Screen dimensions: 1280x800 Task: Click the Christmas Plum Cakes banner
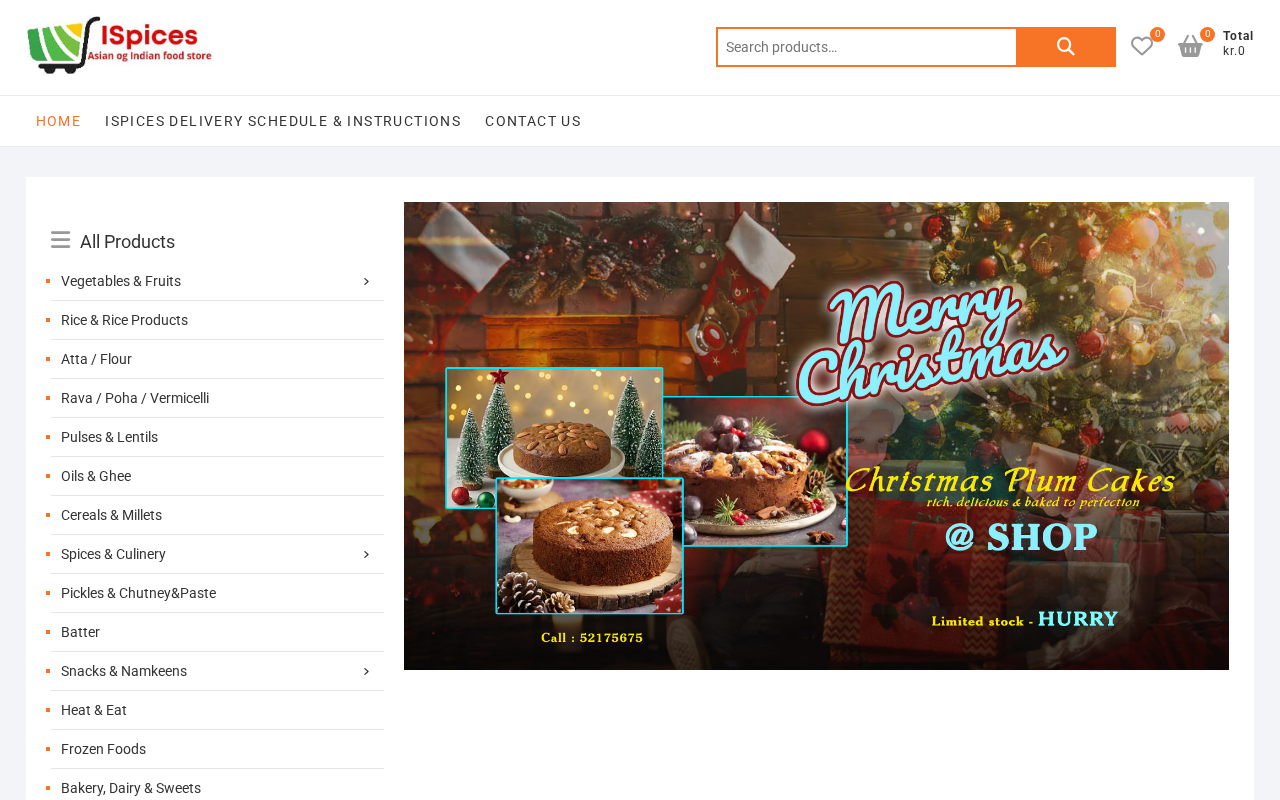pyautogui.click(x=816, y=436)
